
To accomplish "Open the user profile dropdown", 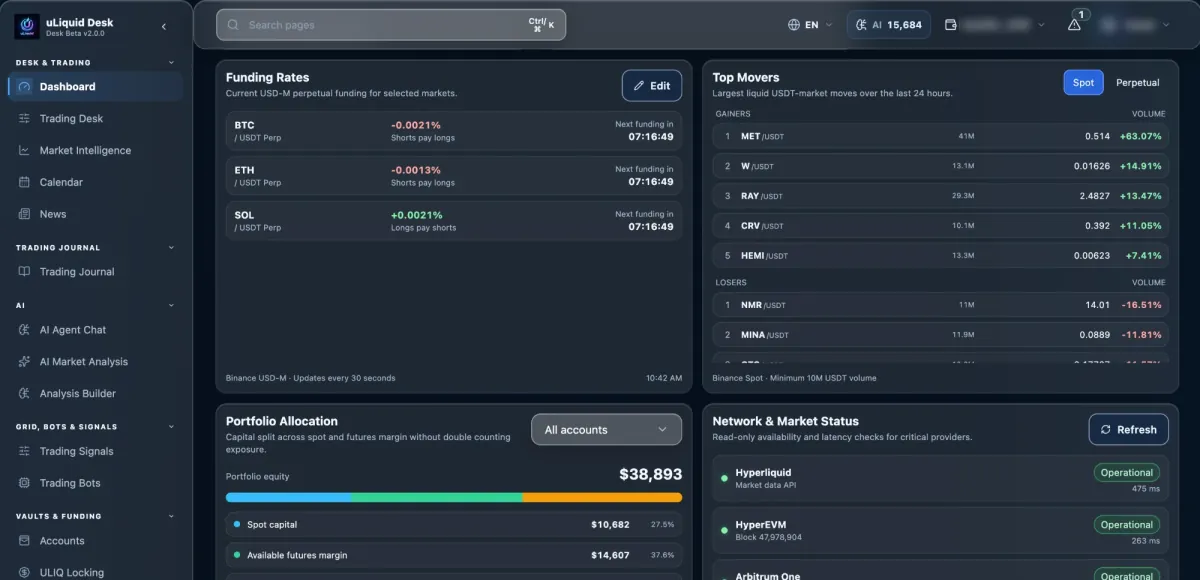I will point(1134,25).
